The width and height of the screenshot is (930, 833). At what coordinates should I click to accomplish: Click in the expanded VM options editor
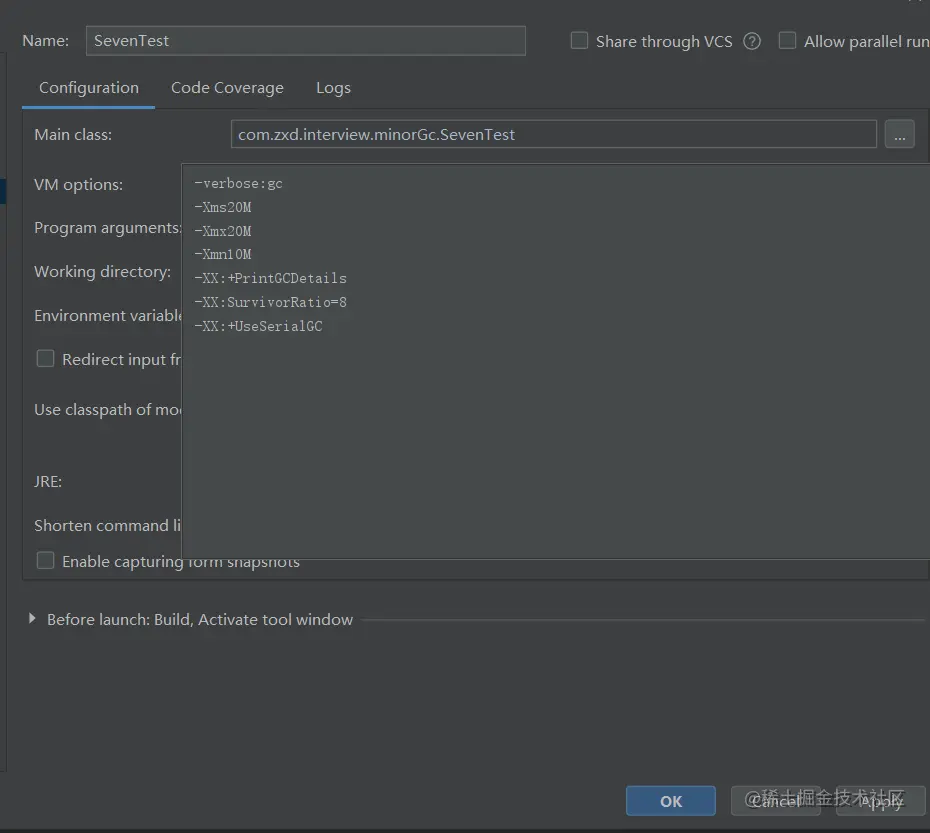pos(556,361)
